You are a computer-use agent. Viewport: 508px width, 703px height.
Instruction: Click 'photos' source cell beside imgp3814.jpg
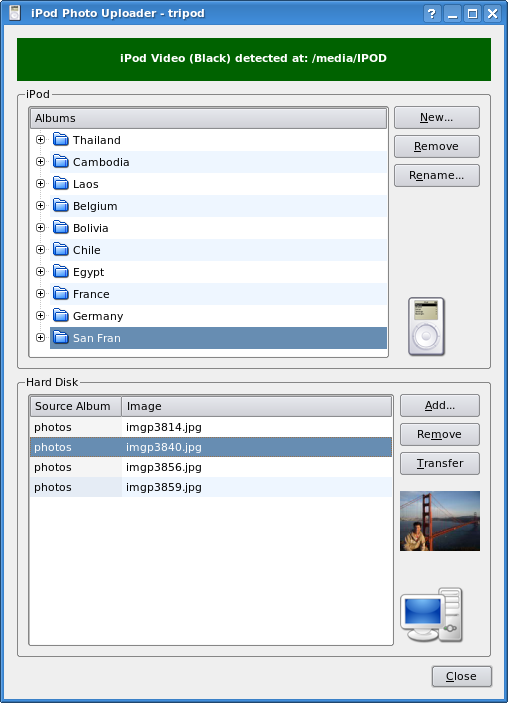click(76, 427)
